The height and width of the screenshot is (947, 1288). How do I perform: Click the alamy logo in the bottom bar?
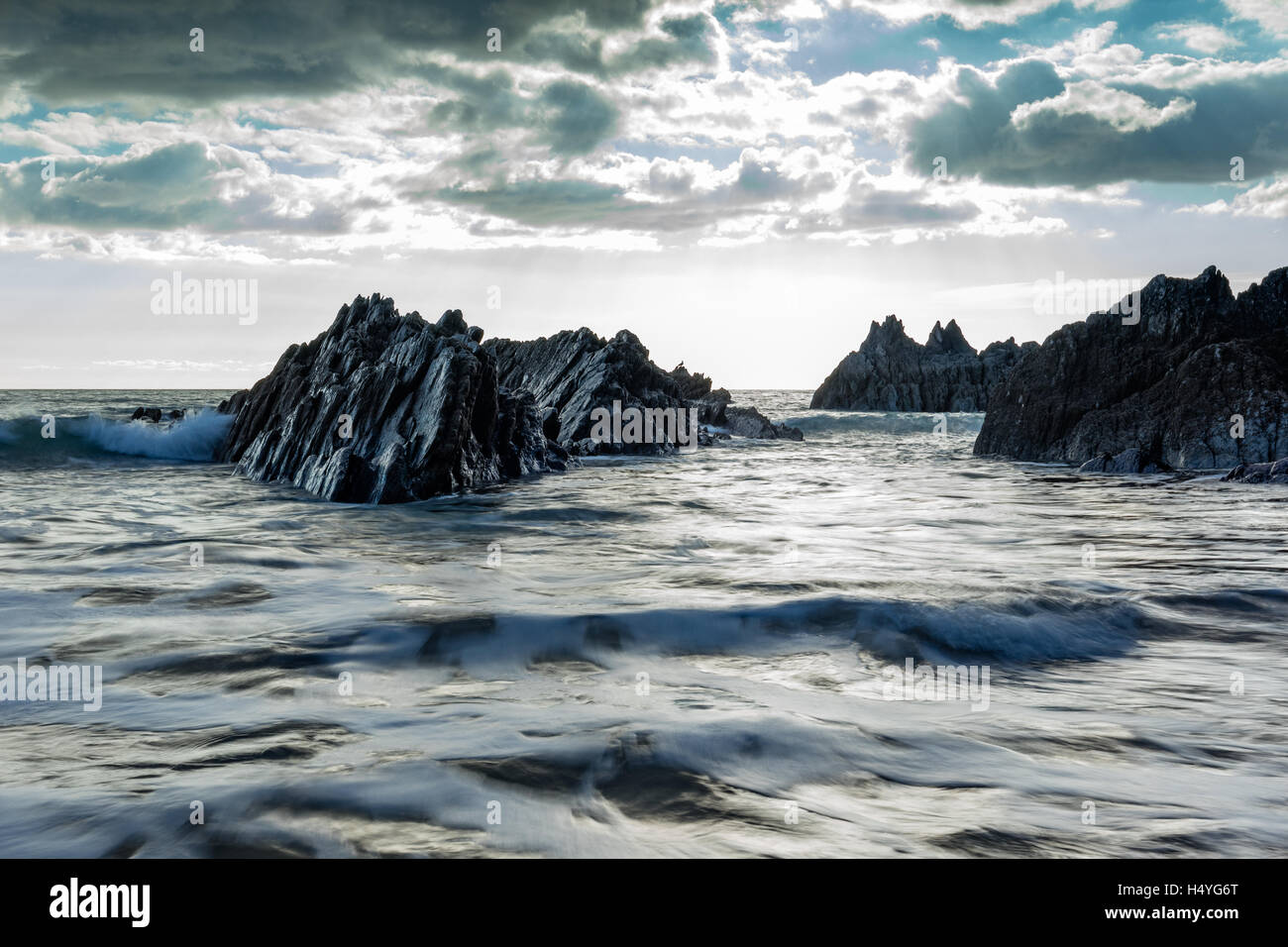[99, 902]
